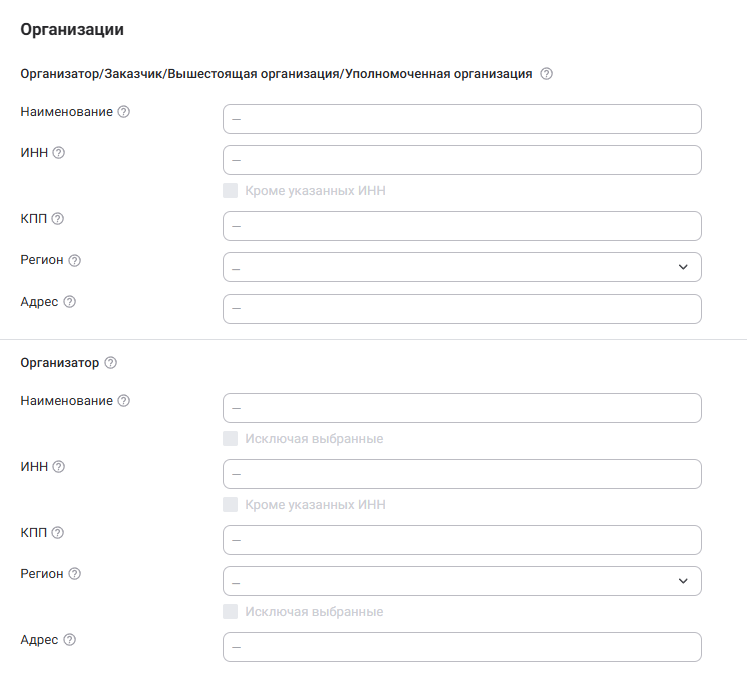Click the first ИНН input field

(x=462, y=160)
